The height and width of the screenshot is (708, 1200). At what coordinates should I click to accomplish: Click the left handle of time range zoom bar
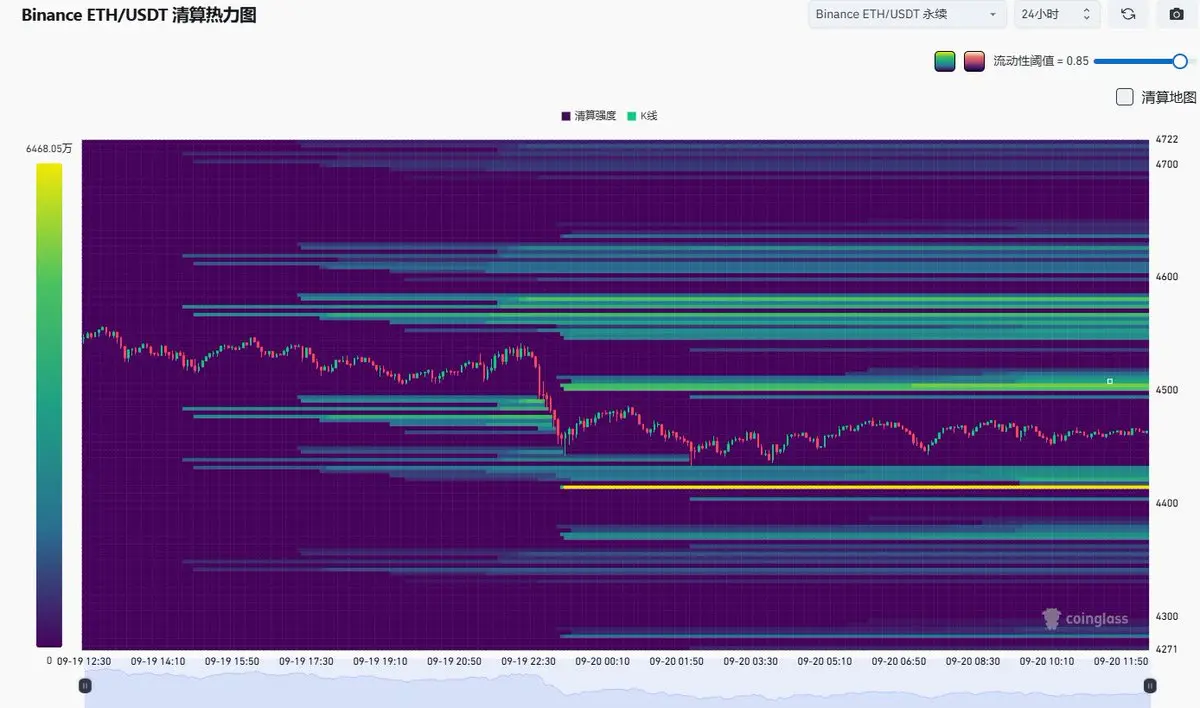point(85,685)
